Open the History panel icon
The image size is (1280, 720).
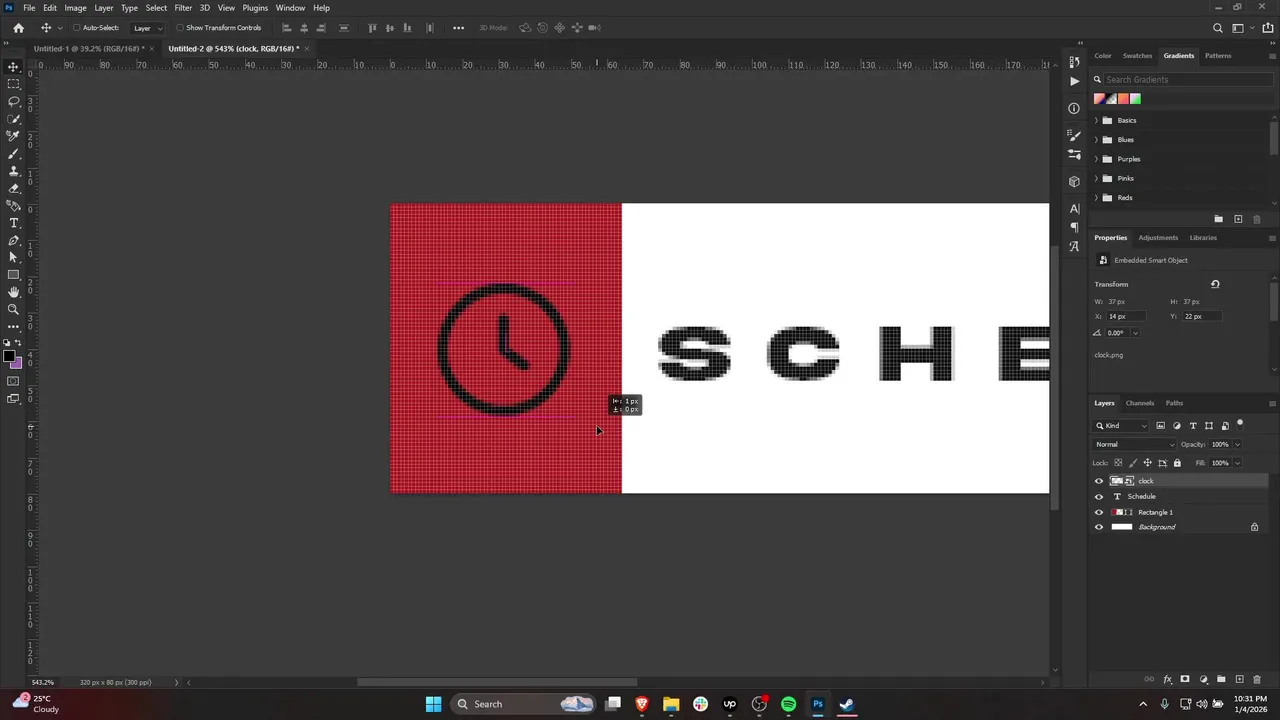(1074, 62)
